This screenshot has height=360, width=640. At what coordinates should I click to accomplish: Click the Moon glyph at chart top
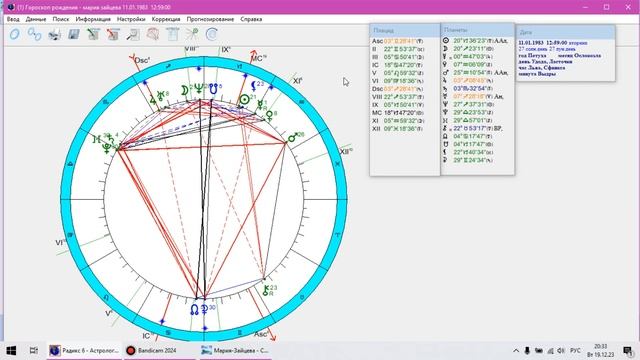point(184,90)
